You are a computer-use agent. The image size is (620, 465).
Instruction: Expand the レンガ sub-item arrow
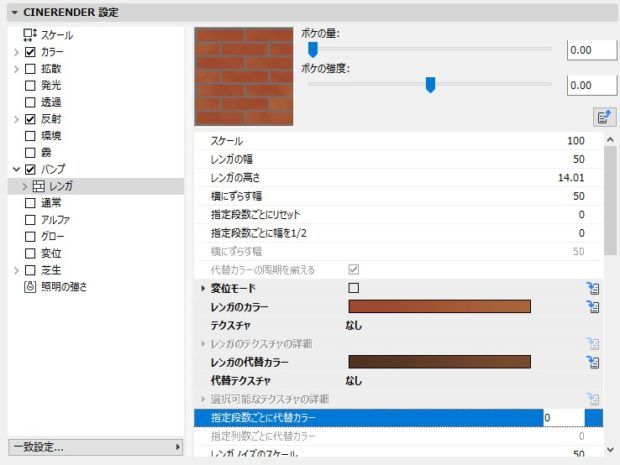(25, 187)
